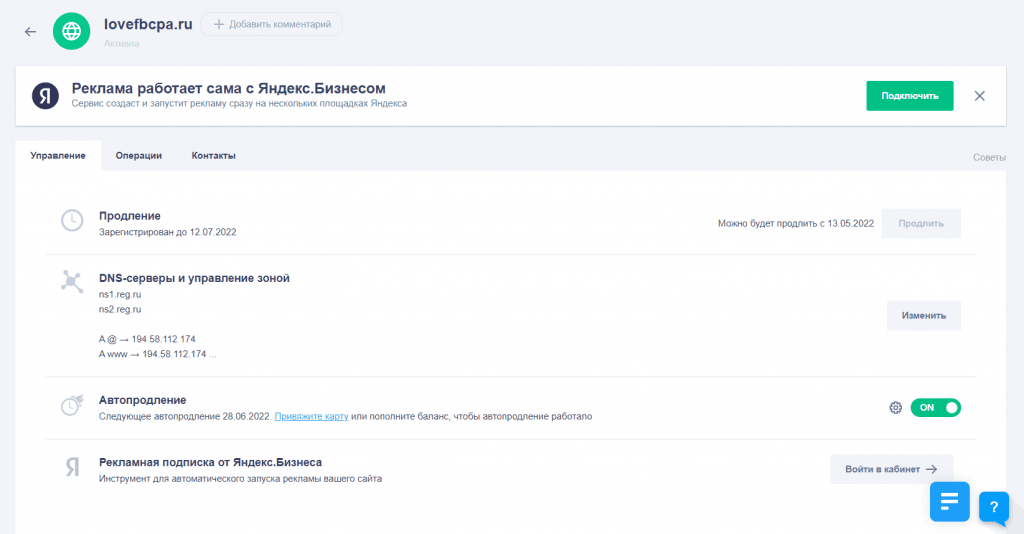Click the Зарегистрирован до 12.07.2022 text
This screenshot has height=534, width=1024.
pos(167,232)
